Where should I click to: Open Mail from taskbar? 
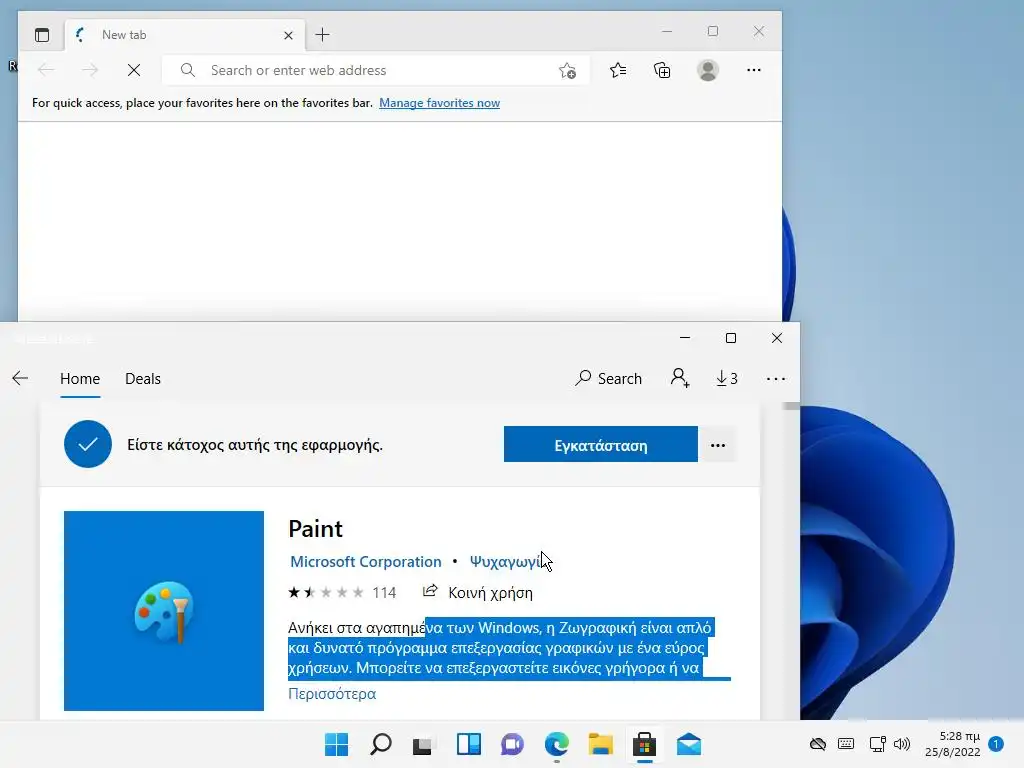(x=688, y=744)
